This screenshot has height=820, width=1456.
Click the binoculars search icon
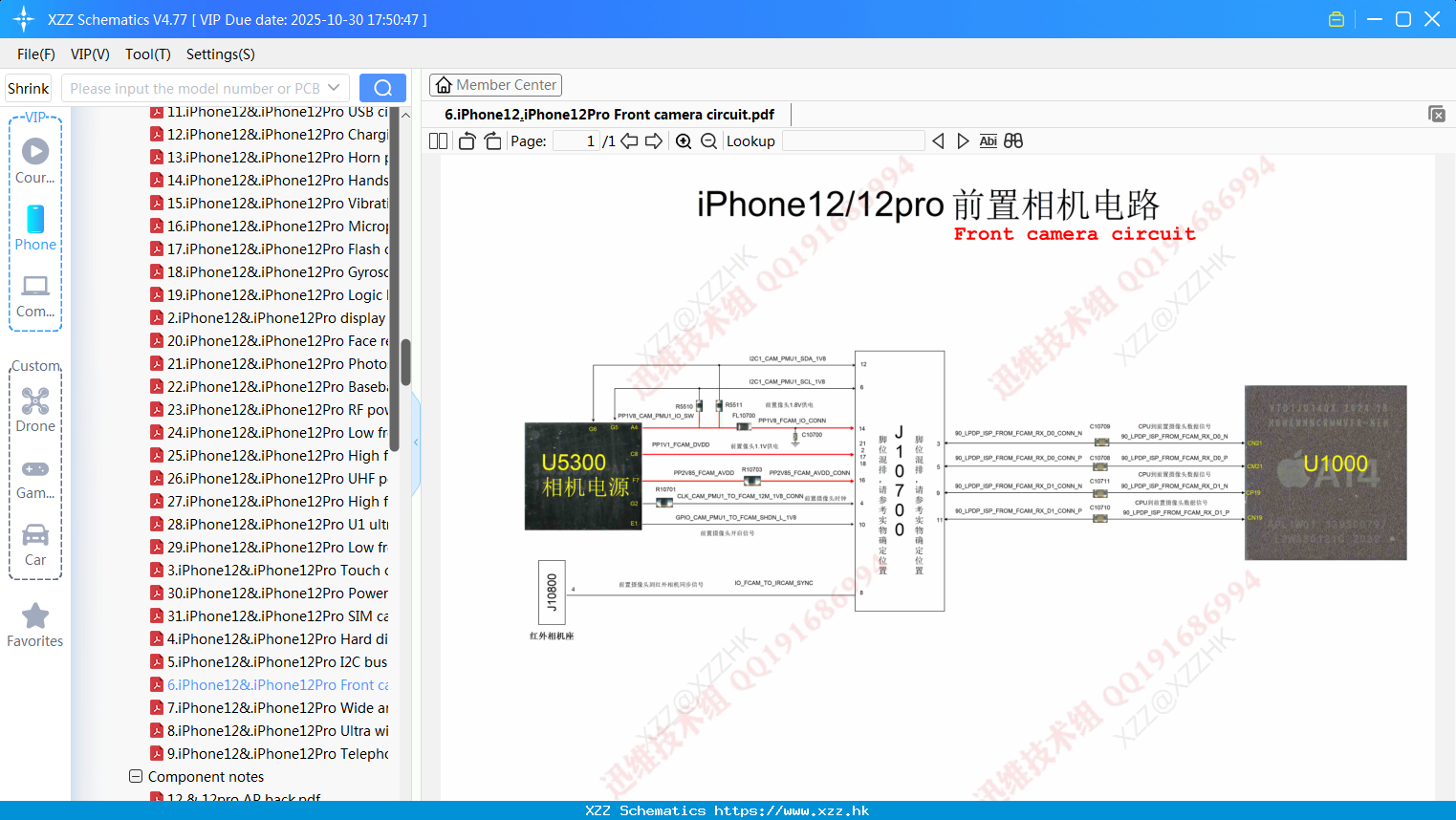click(x=1013, y=140)
